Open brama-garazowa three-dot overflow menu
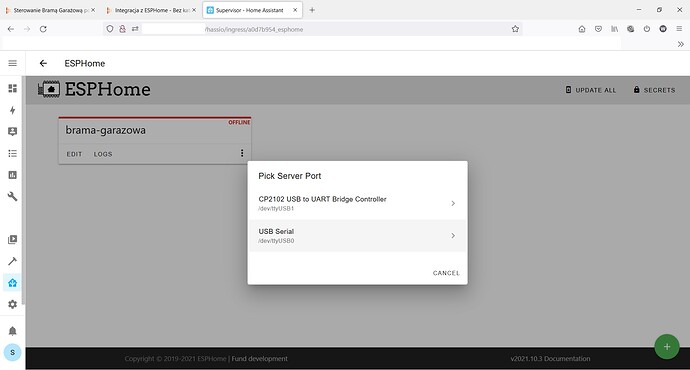Screen dimensions: 690x370 click(x=242, y=153)
